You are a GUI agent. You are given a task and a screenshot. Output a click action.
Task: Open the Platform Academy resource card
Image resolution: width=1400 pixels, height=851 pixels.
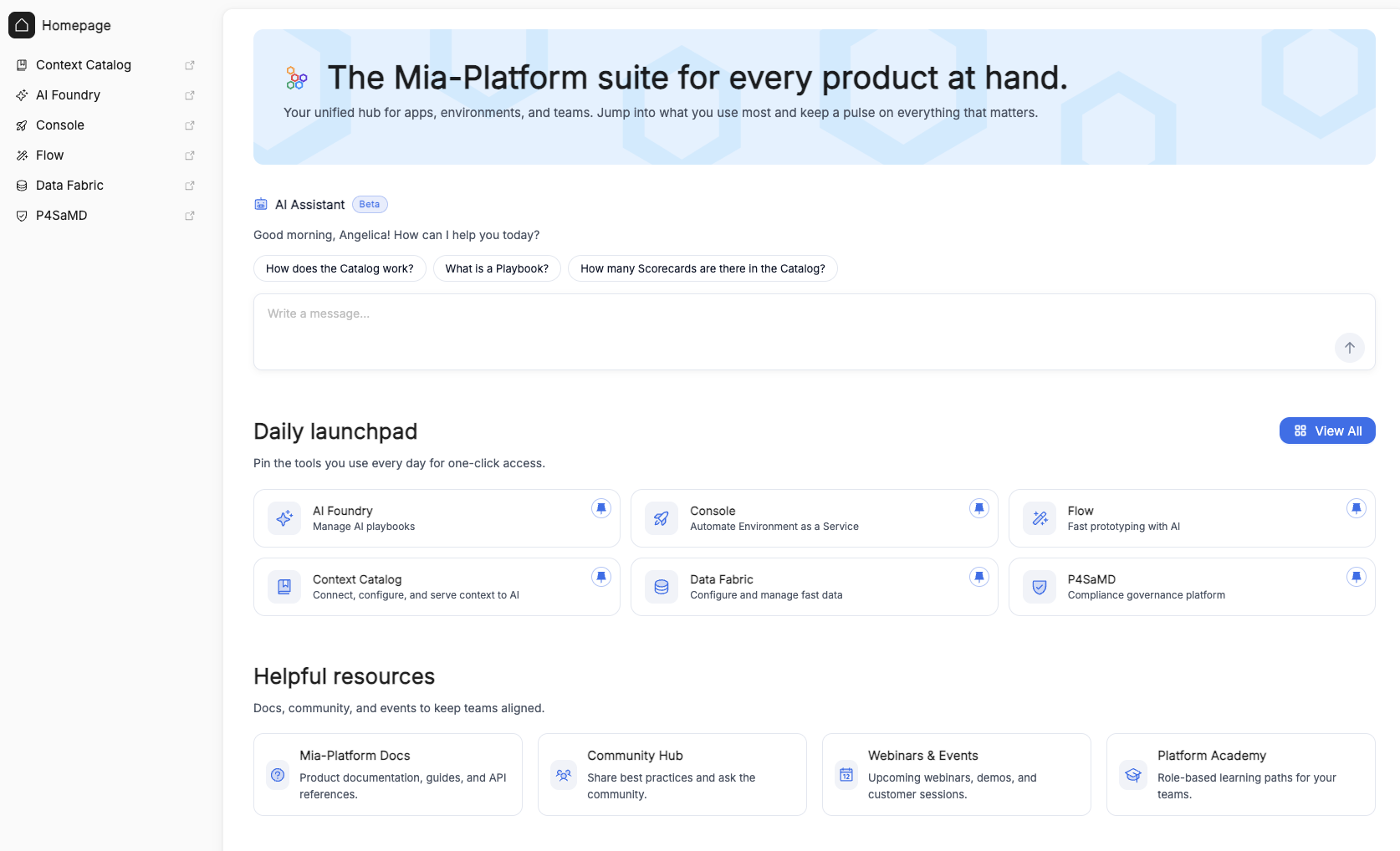[1241, 774]
